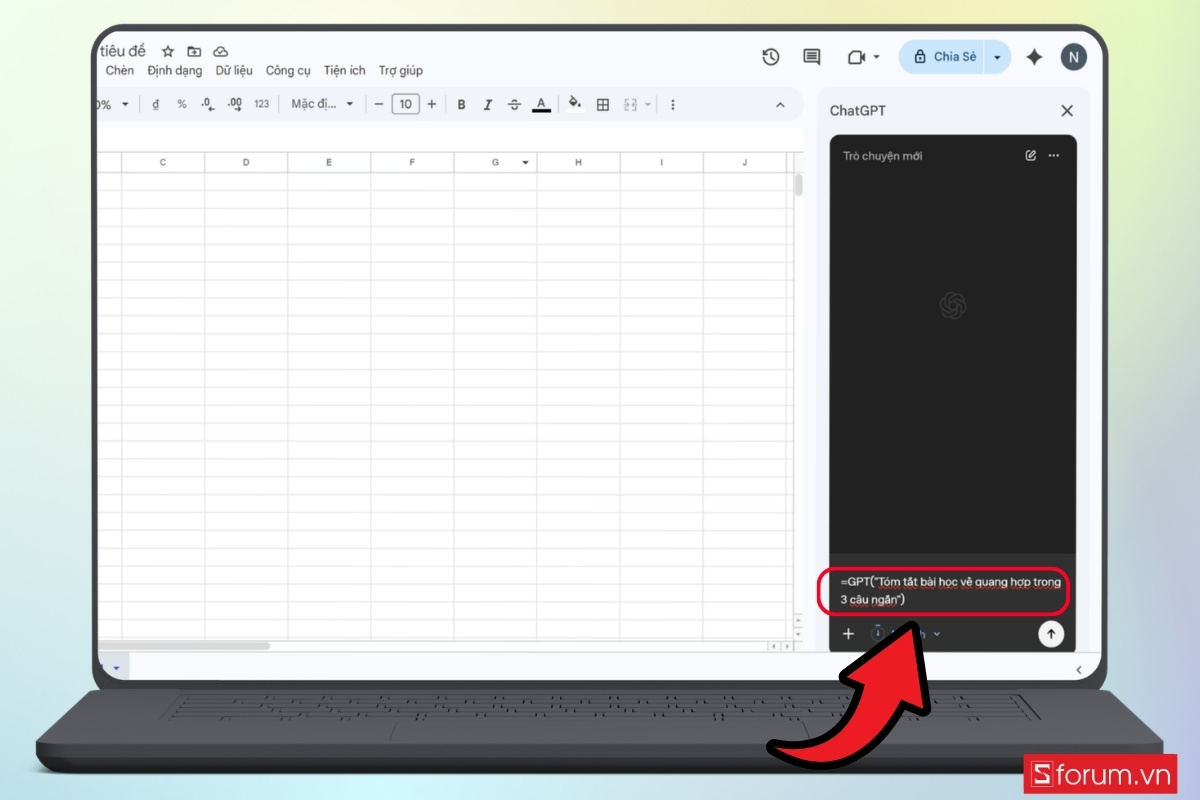Click the vertical scrollbar thumb

point(798,186)
